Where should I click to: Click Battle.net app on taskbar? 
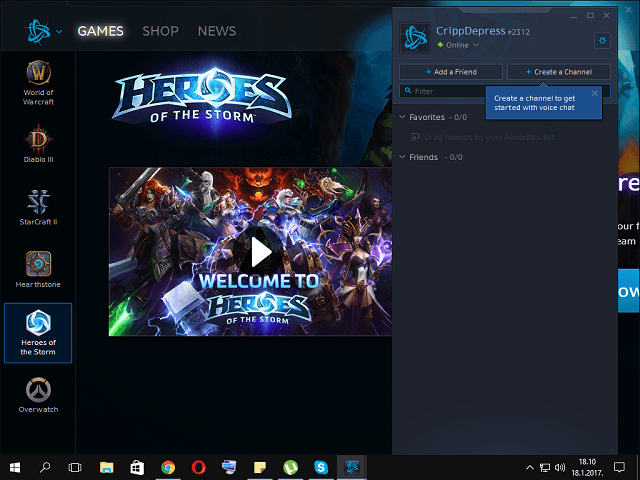352,467
